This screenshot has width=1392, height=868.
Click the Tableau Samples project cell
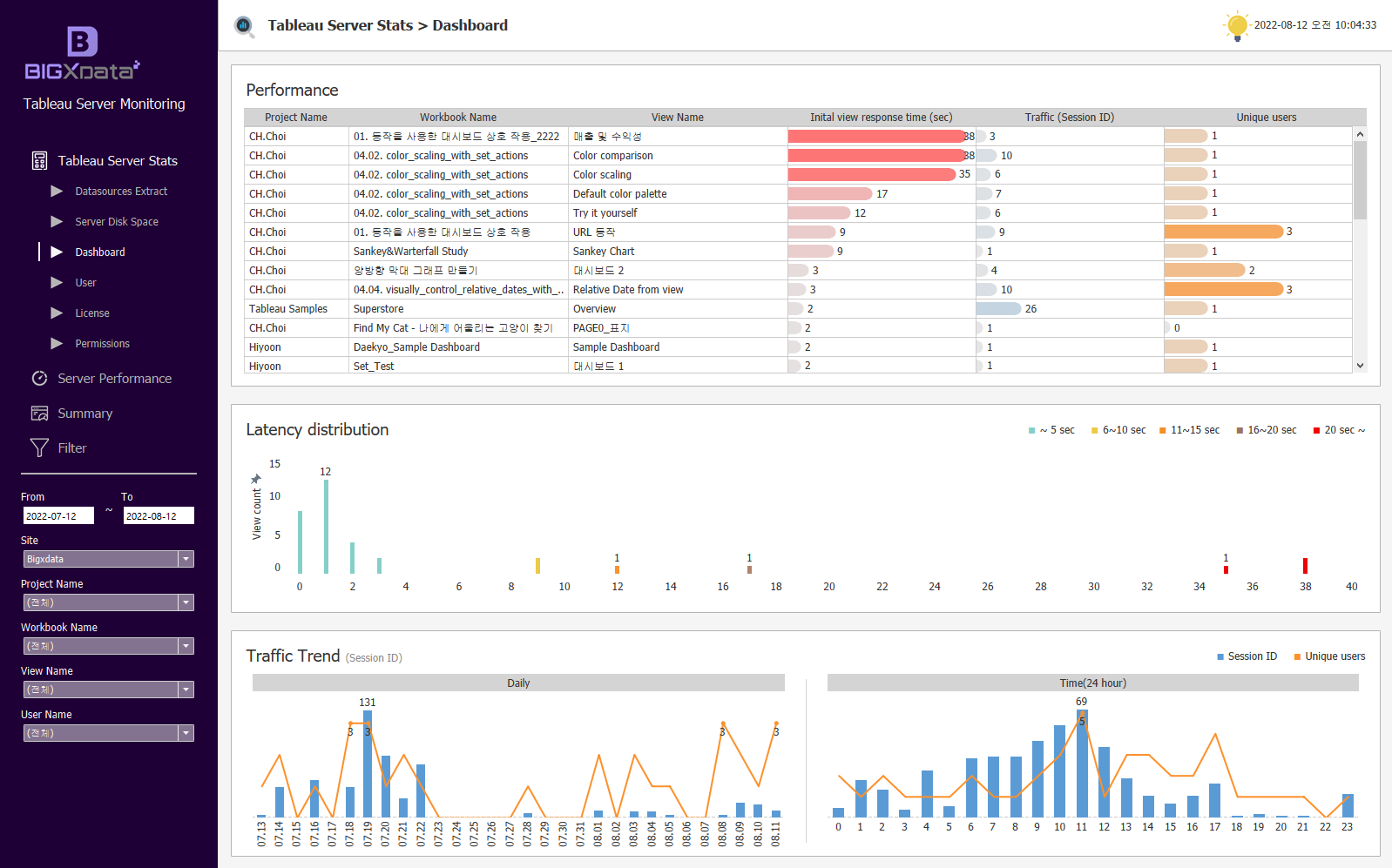[x=297, y=309]
